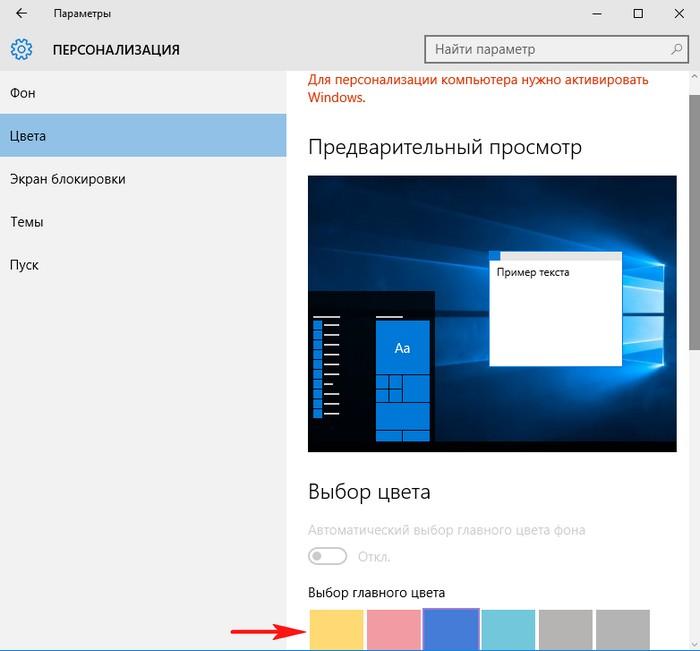Minimize the Параметры window

(x=597, y=13)
